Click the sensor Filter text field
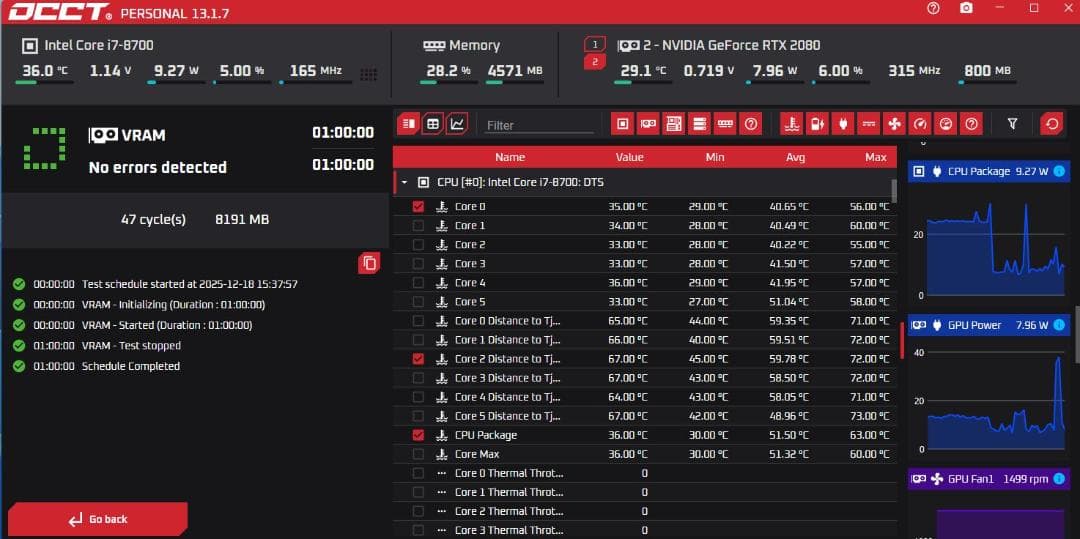The height and width of the screenshot is (539, 1080). click(x=540, y=125)
